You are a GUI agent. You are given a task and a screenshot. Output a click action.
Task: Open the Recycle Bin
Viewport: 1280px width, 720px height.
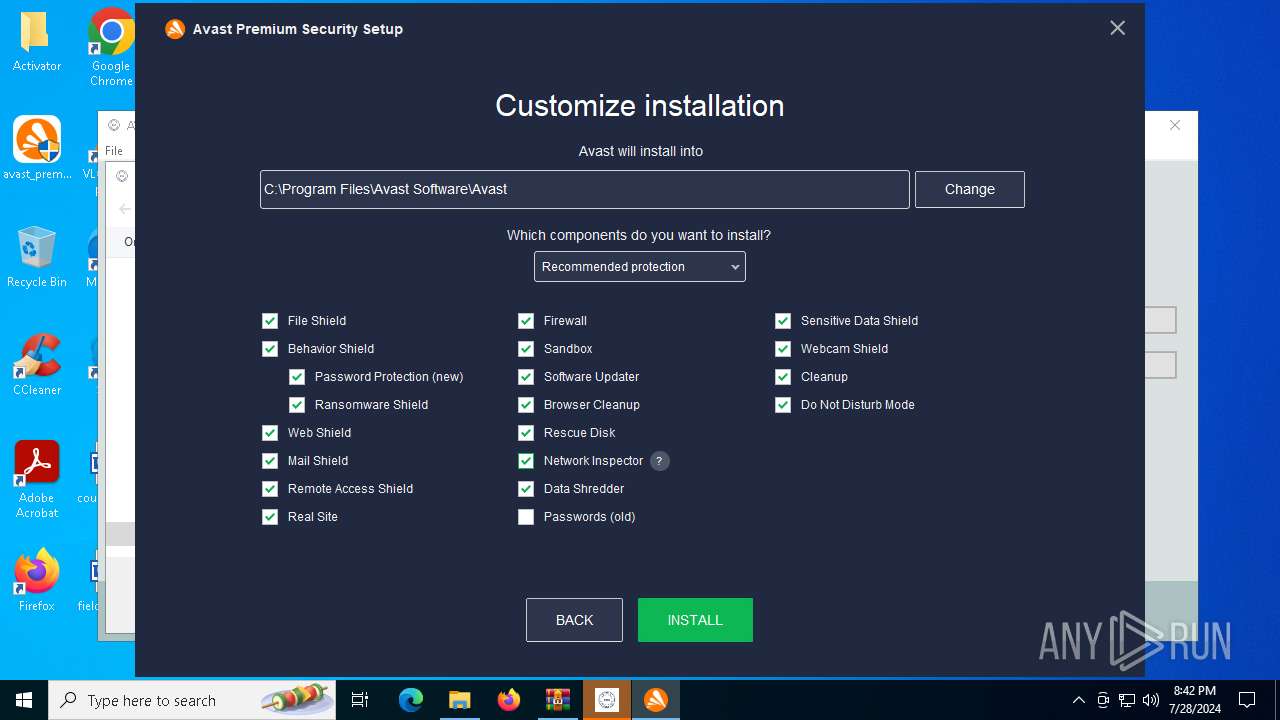[x=36, y=257]
